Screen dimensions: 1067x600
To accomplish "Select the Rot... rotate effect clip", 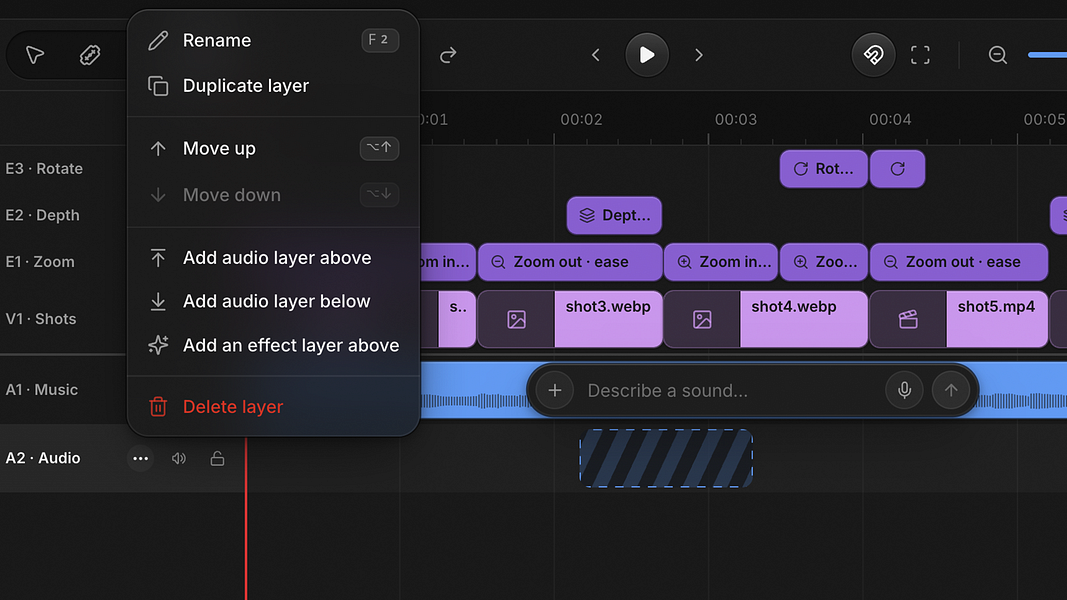I will [x=823, y=169].
